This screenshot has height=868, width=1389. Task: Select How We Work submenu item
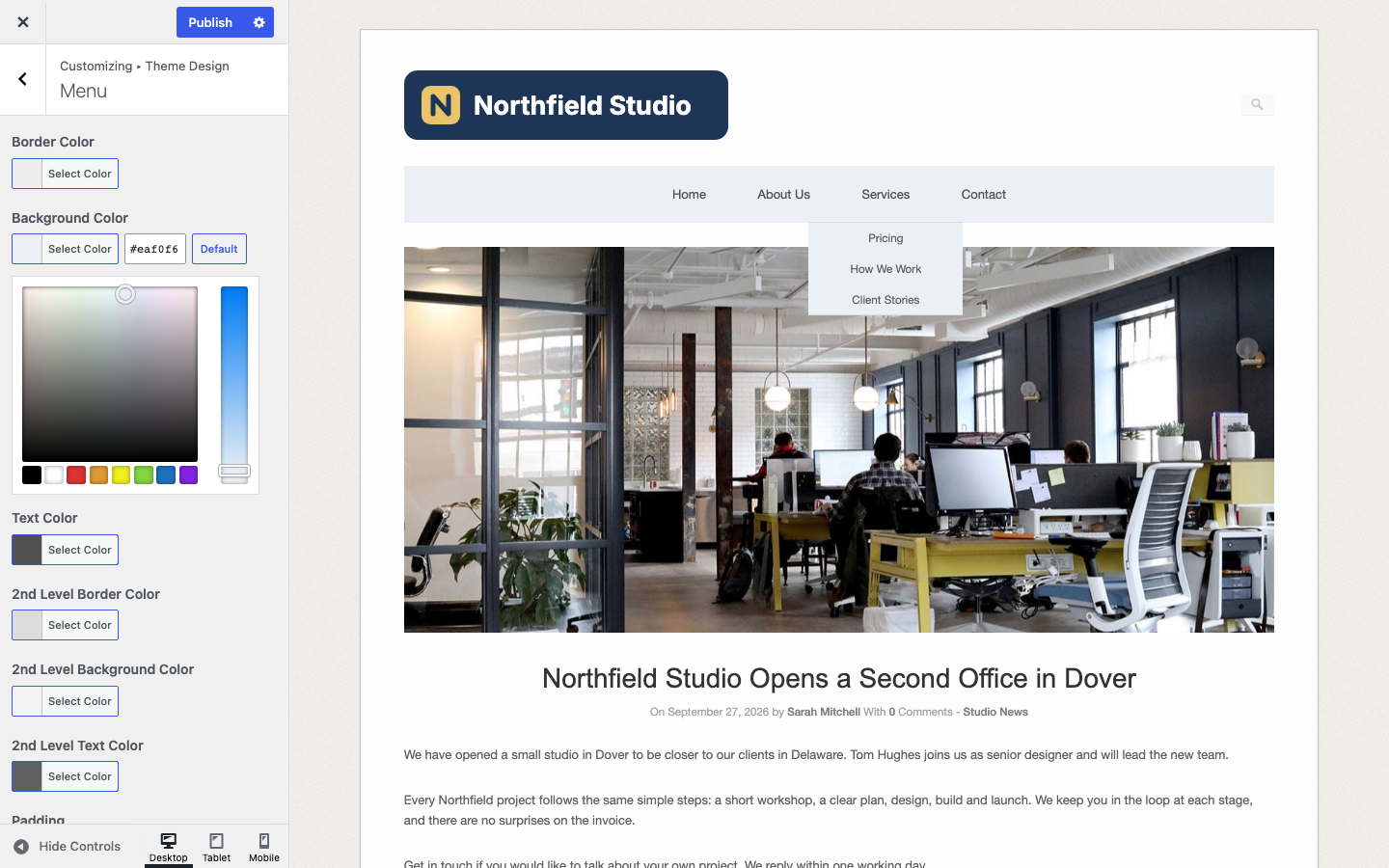[885, 269]
